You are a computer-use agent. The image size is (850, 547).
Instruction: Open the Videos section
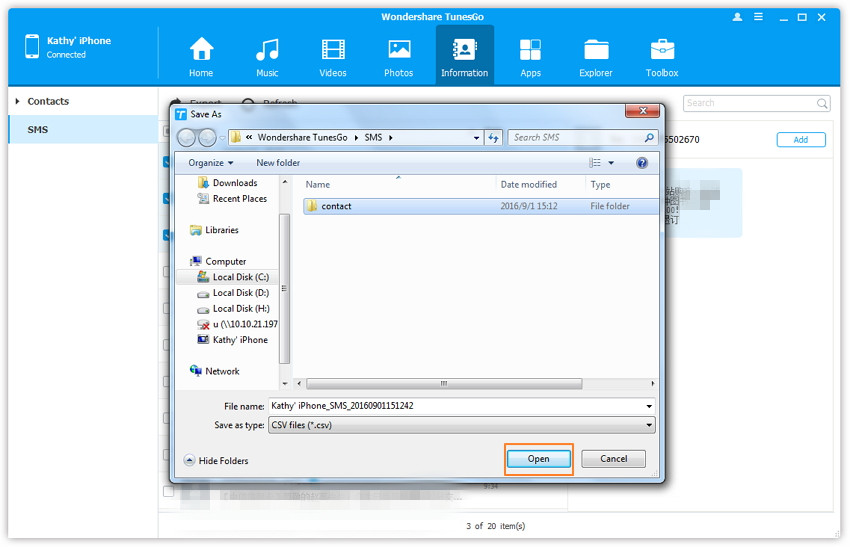[333, 56]
